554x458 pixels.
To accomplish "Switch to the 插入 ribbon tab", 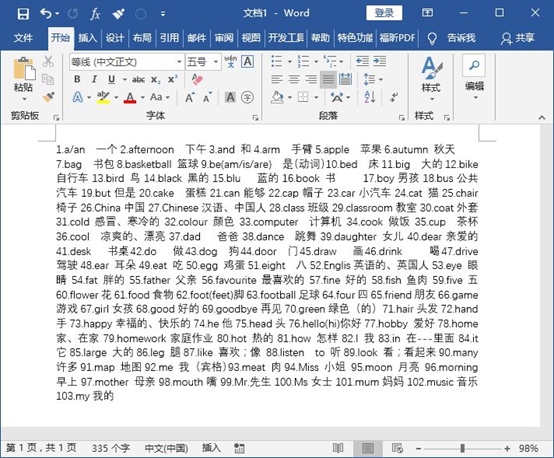I will tap(87, 38).
